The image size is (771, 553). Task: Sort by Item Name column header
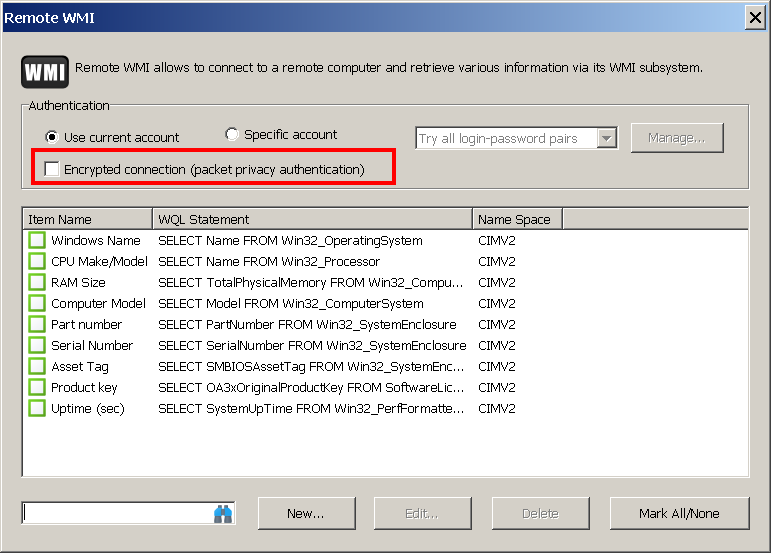click(87, 219)
